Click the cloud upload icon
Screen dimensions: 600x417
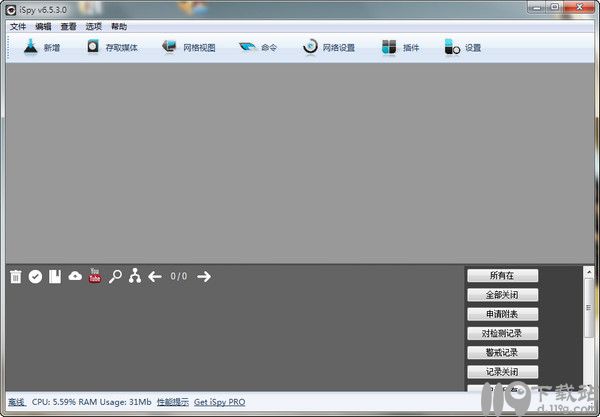pyautogui.click(x=75, y=276)
